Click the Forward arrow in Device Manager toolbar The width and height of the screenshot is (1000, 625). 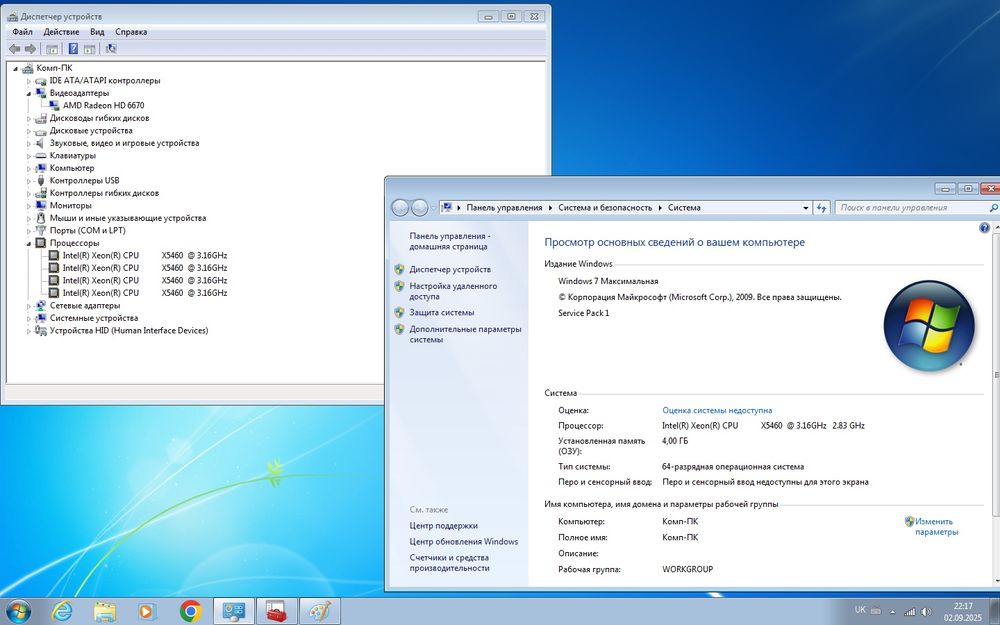(x=30, y=48)
